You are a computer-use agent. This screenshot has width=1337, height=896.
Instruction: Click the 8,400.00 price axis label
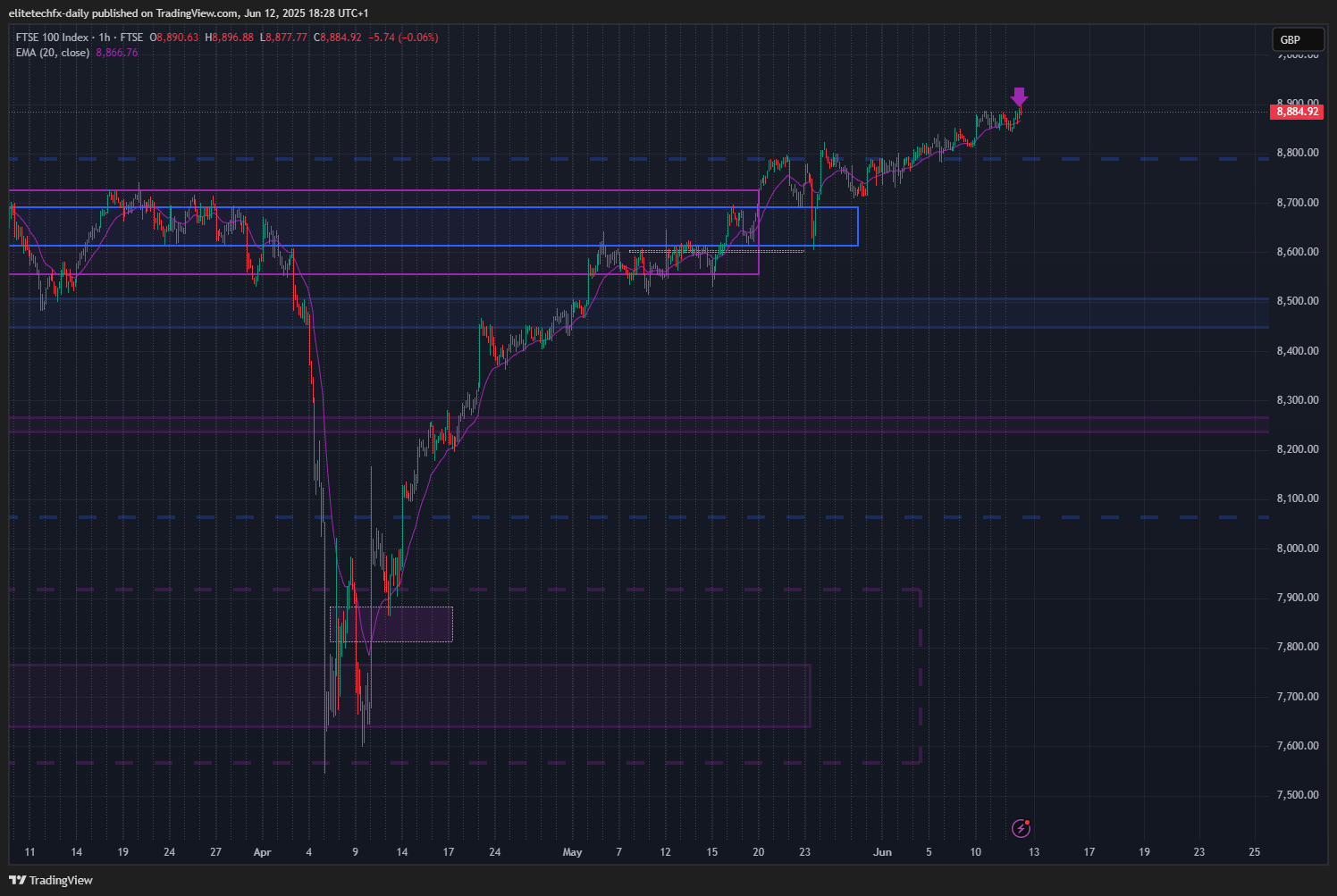[1298, 351]
